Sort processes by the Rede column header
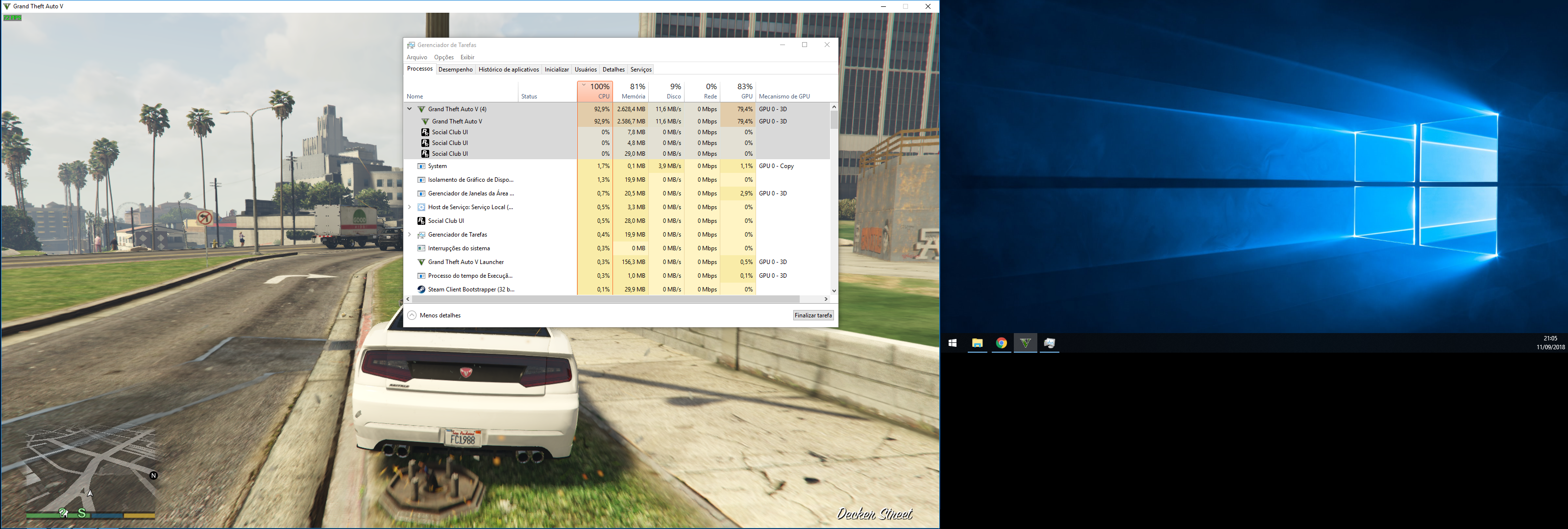The image size is (1568, 529). point(703,91)
